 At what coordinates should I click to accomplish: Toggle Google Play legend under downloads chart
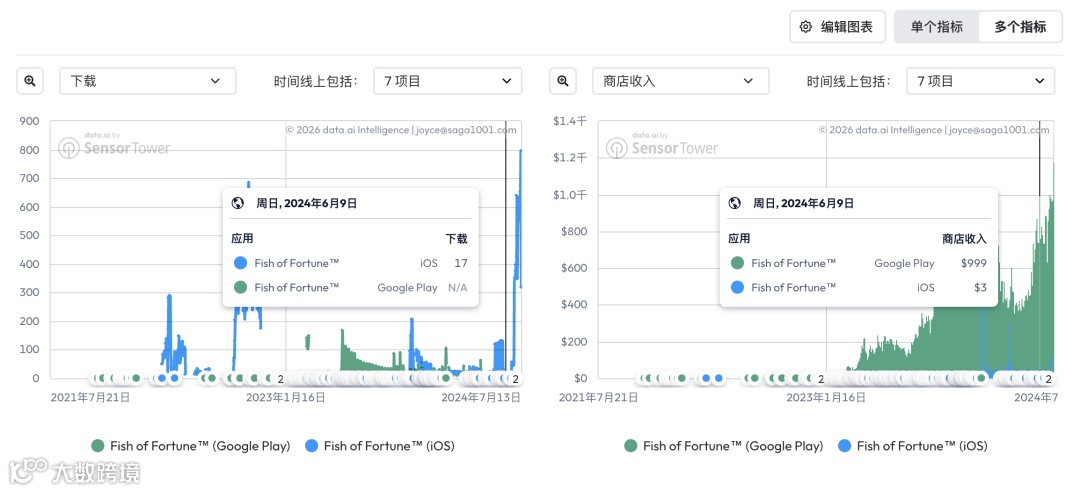click(x=191, y=446)
